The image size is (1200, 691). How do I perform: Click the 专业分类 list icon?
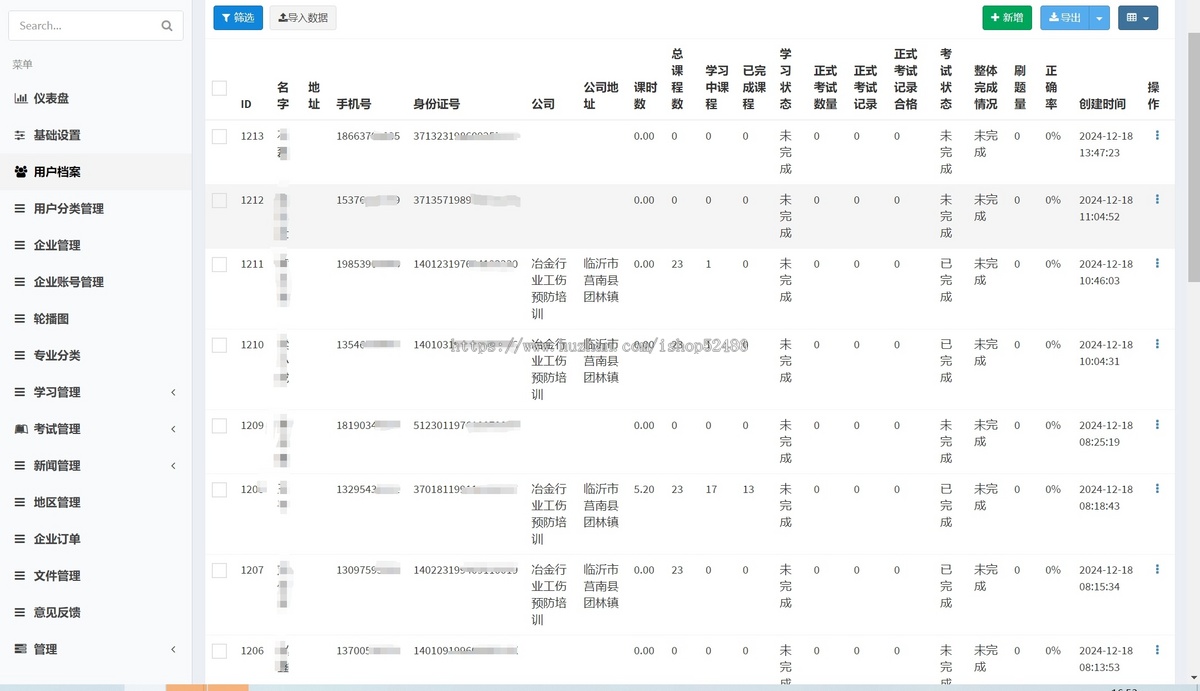point(20,355)
